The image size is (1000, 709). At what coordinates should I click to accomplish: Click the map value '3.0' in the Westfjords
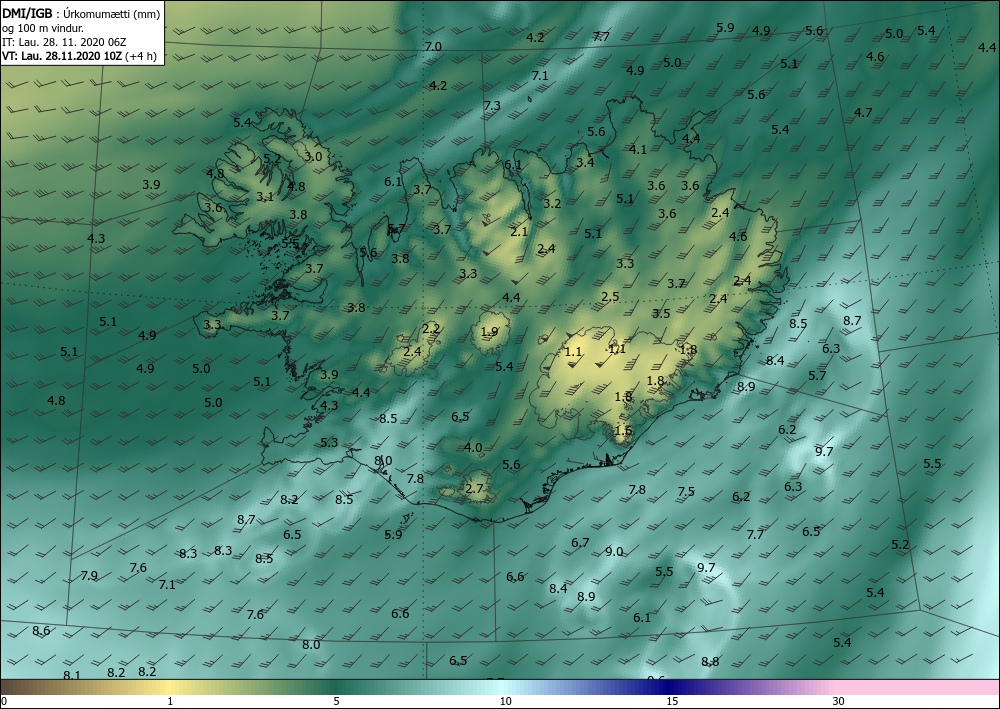[x=313, y=156]
